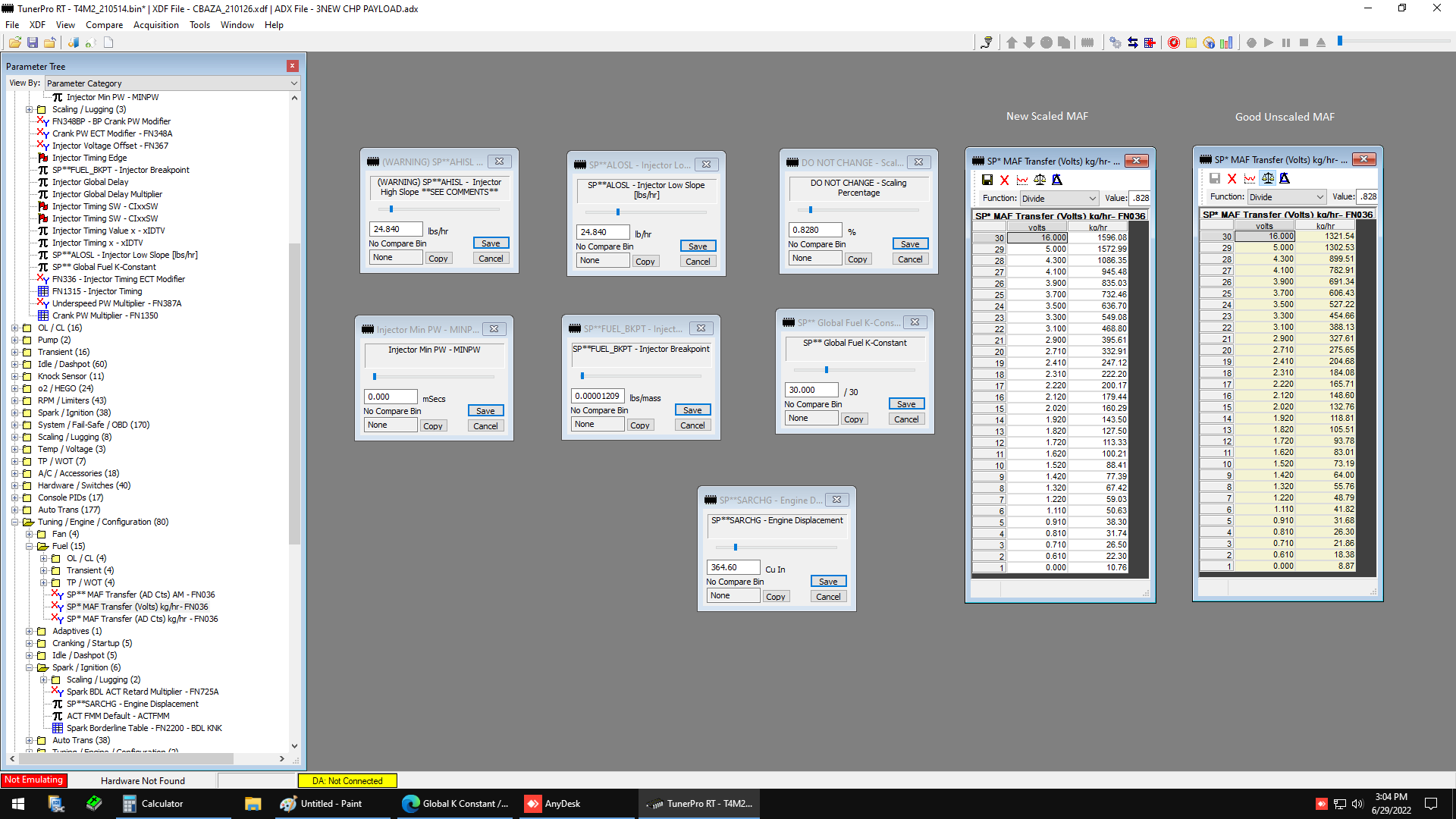The width and height of the screenshot is (1456, 819).
Task: Open the Compare menu
Action: 104,25
